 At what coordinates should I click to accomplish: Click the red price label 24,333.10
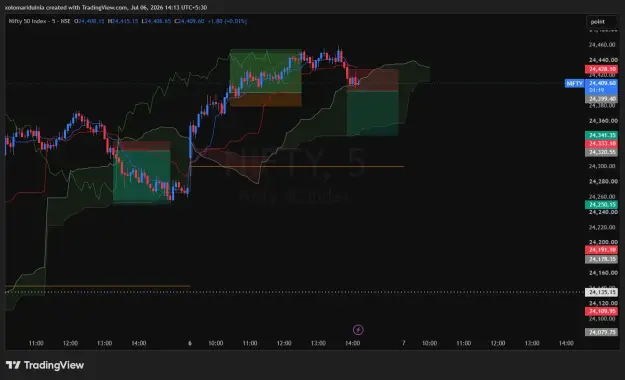pyautogui.click(x=601, y=144)
